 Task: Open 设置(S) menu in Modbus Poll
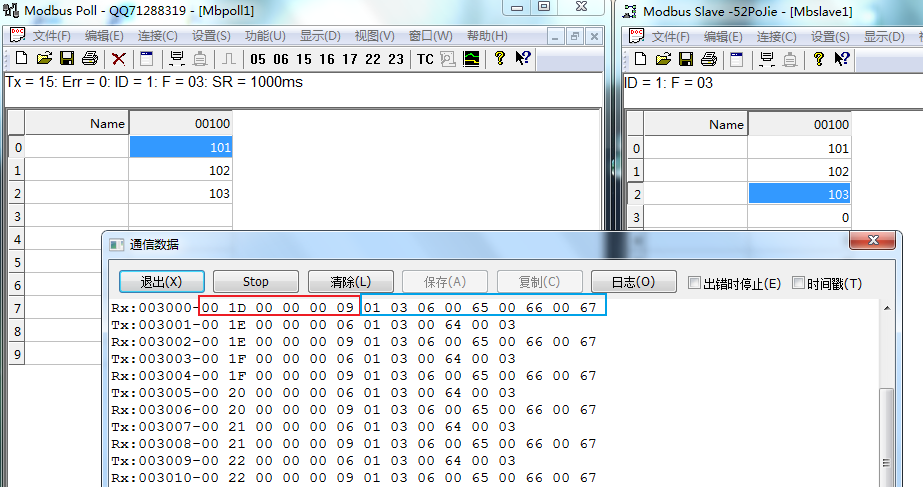pos(211,36)
